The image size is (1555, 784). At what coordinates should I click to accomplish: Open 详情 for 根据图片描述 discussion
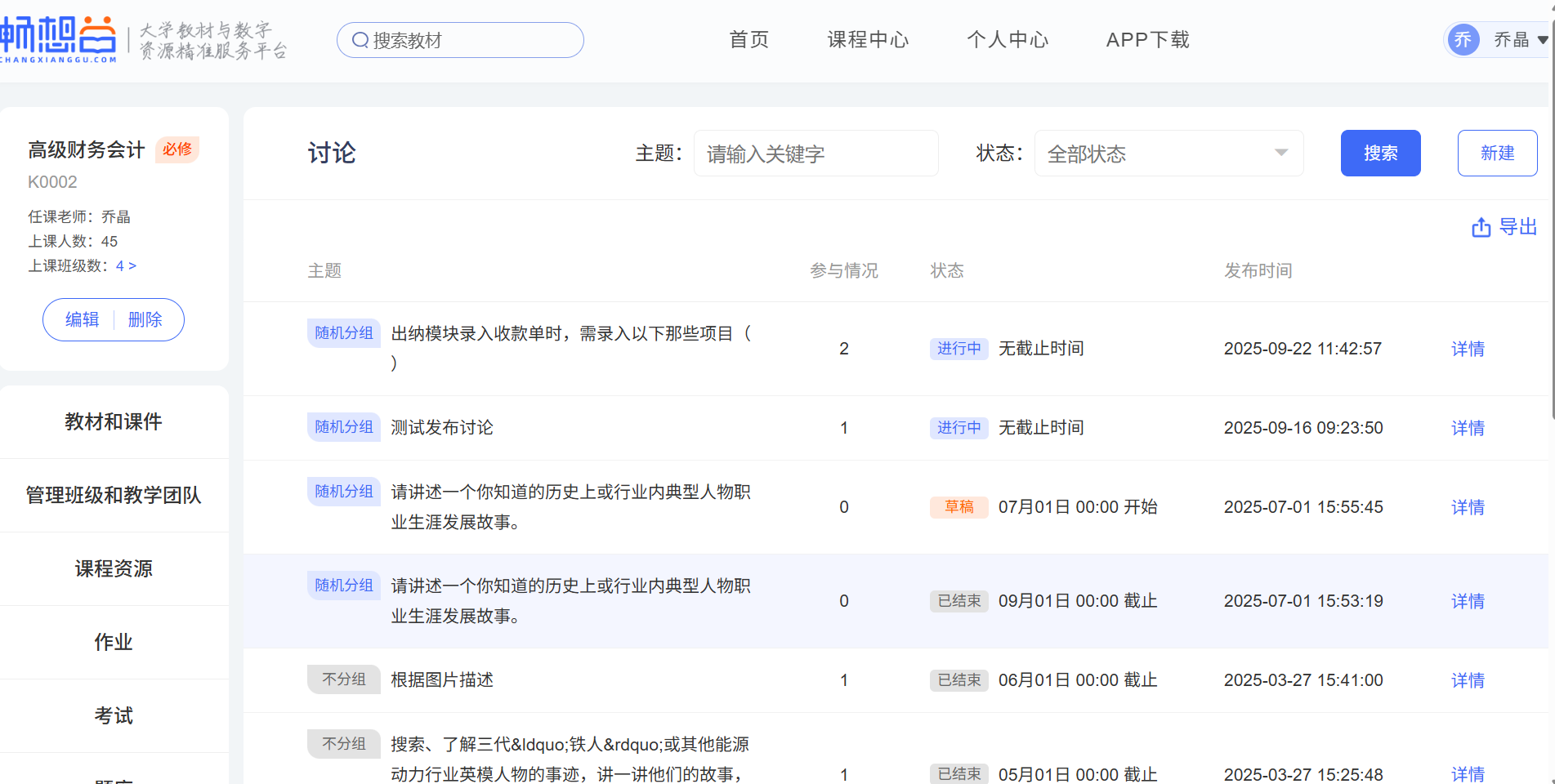[x=1468, y=680]
